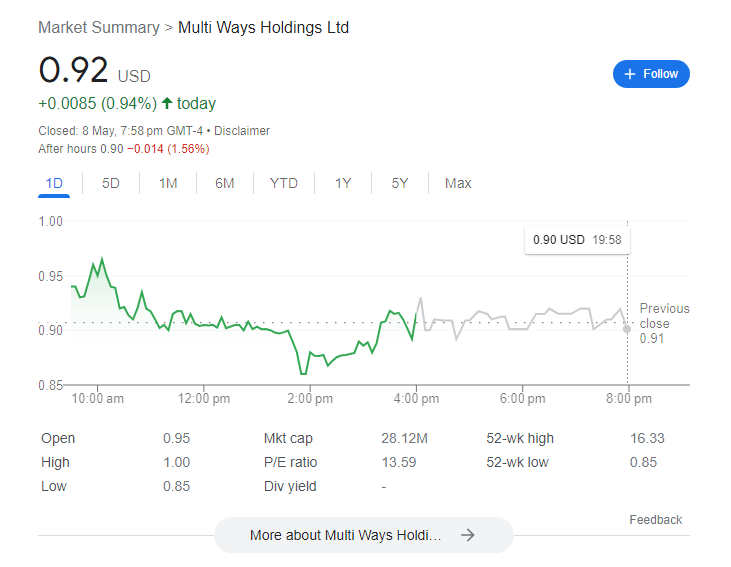Click the High value 1.00
Image resolution: width=731 pixels, height=567 pixels.
click(176, 462)
